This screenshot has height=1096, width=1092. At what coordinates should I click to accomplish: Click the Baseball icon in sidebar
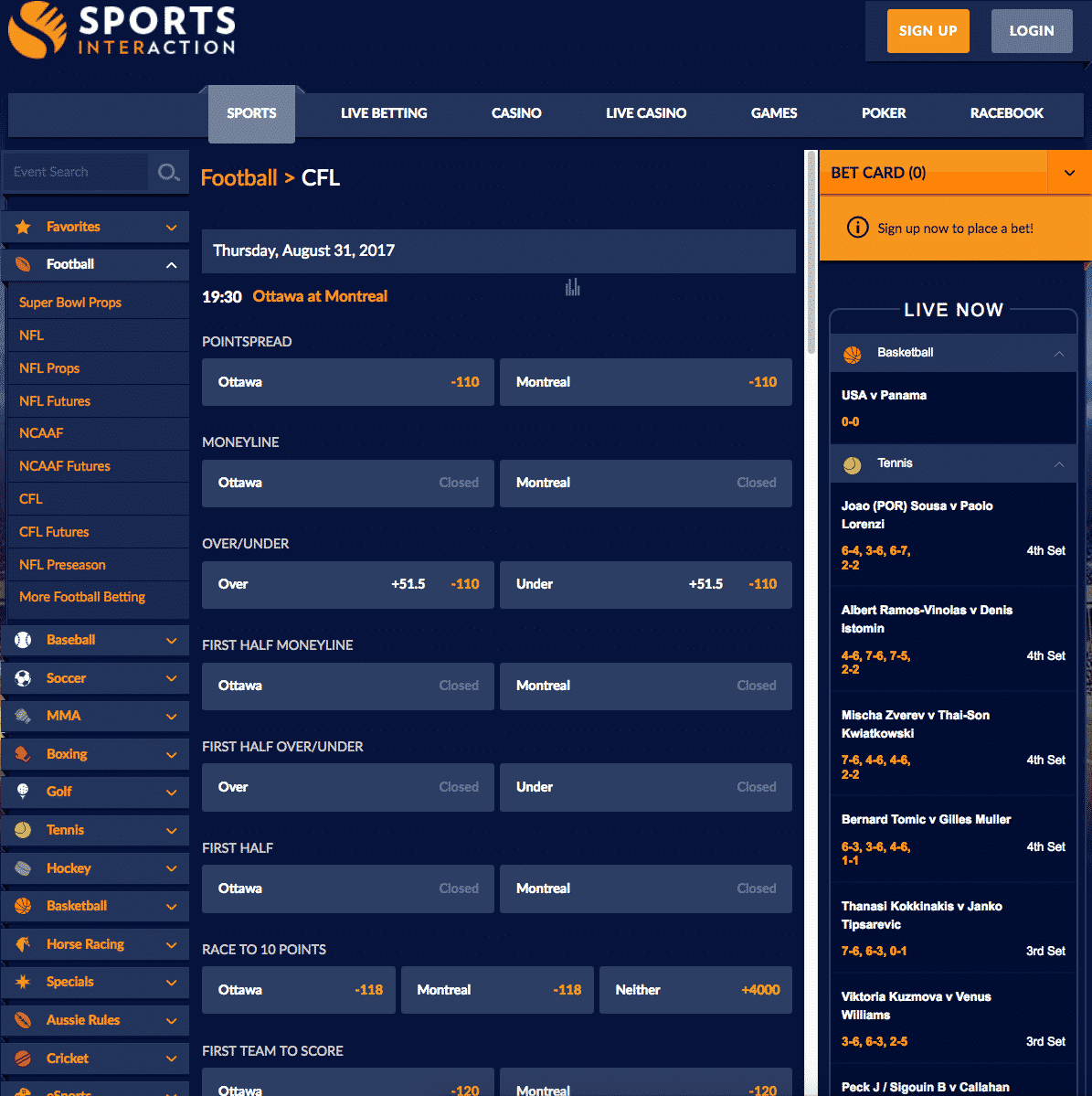(x=23, y=640)
